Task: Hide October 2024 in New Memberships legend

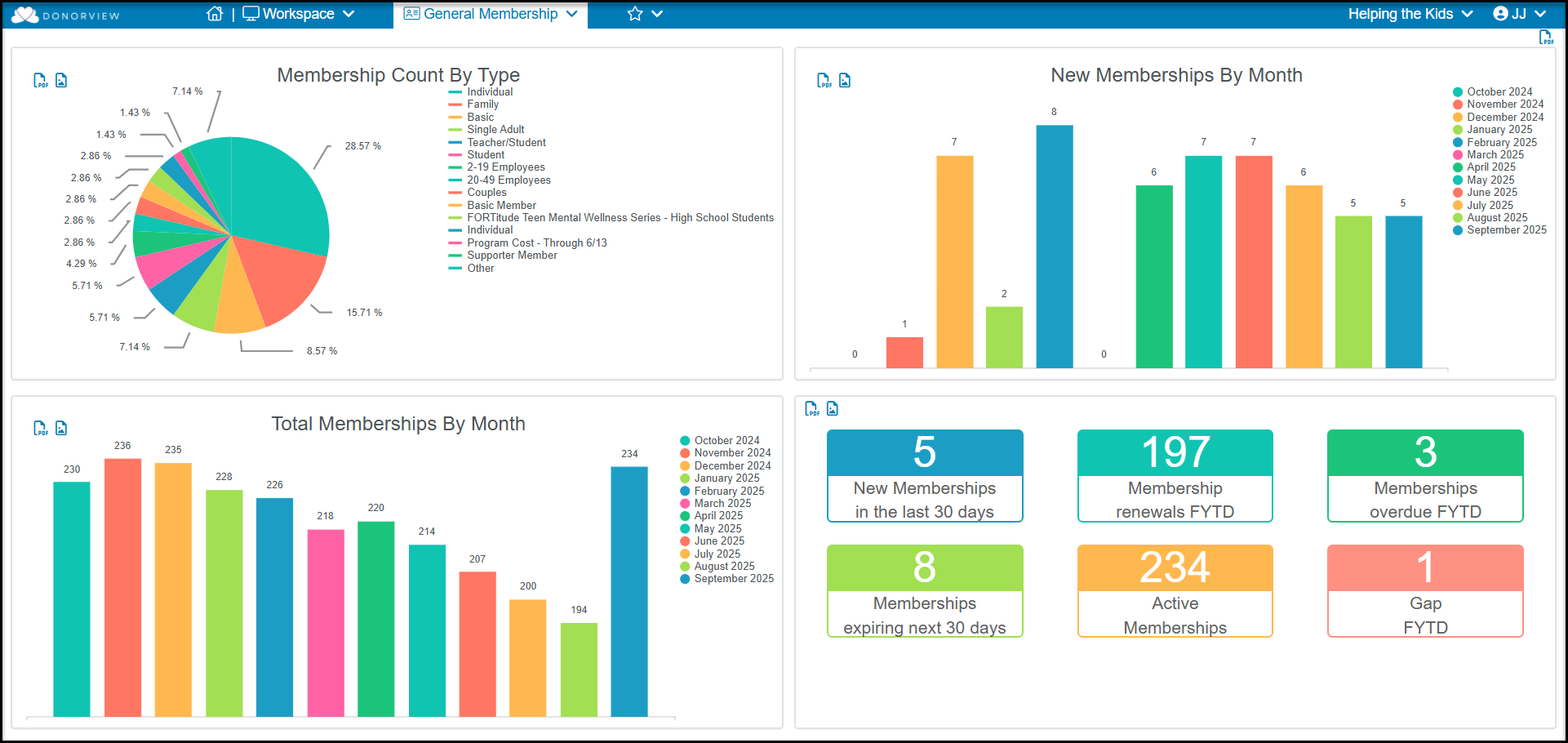Action: pos(1493,92)
